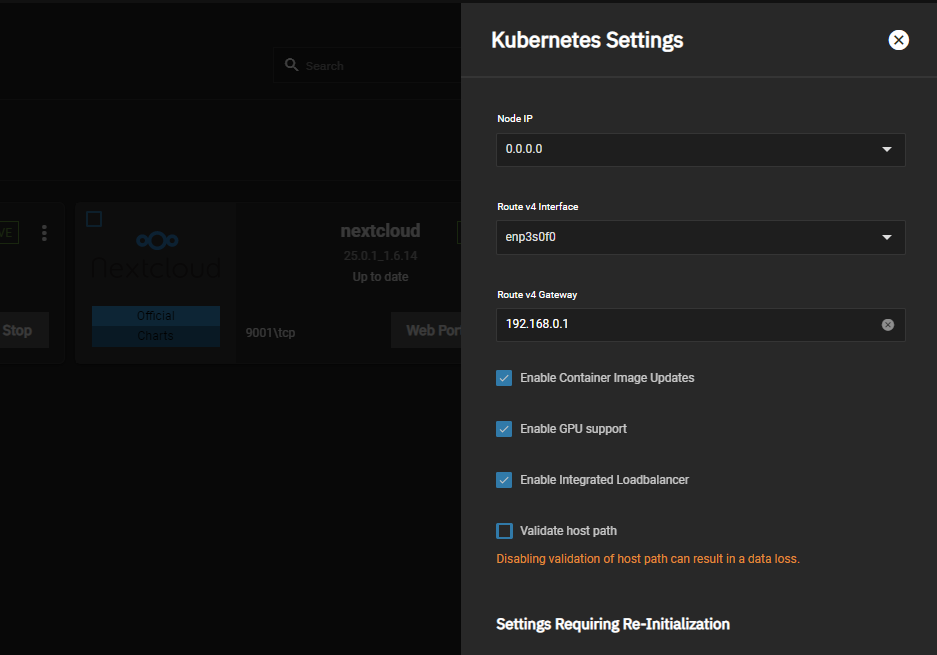Click into the Route v4 Gateway field
Image resolution: width=937 pixels, height=655 pixels.
680,325
